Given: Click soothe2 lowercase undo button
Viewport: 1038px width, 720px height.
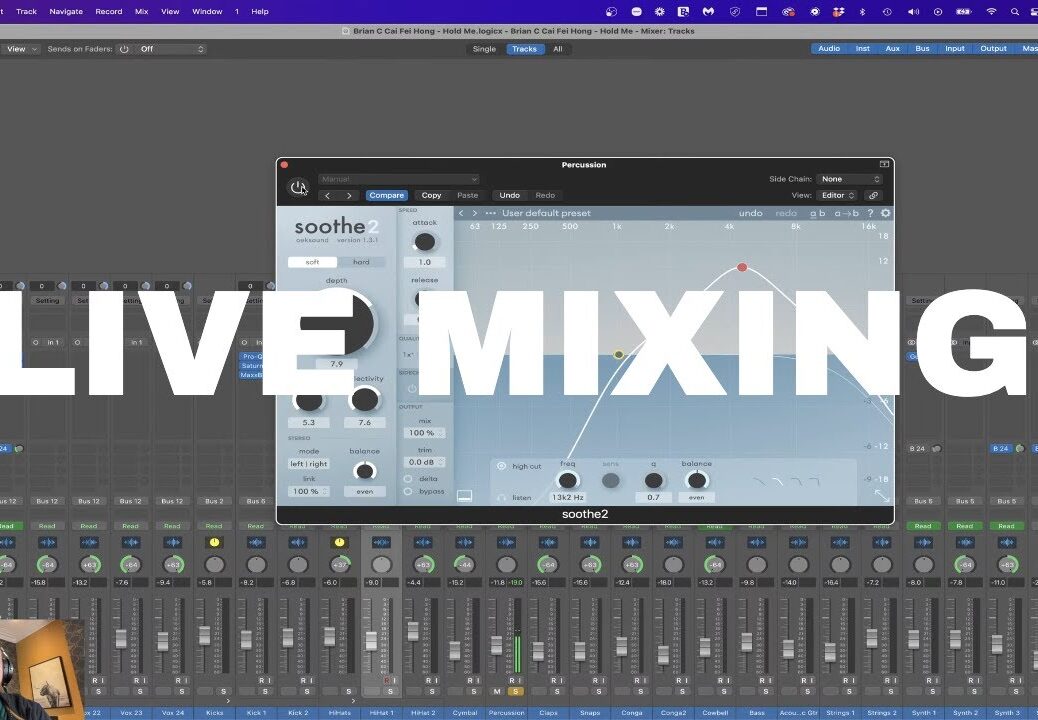Looking at the screenshot, I should pyautogui.click(x=751, y=213).
